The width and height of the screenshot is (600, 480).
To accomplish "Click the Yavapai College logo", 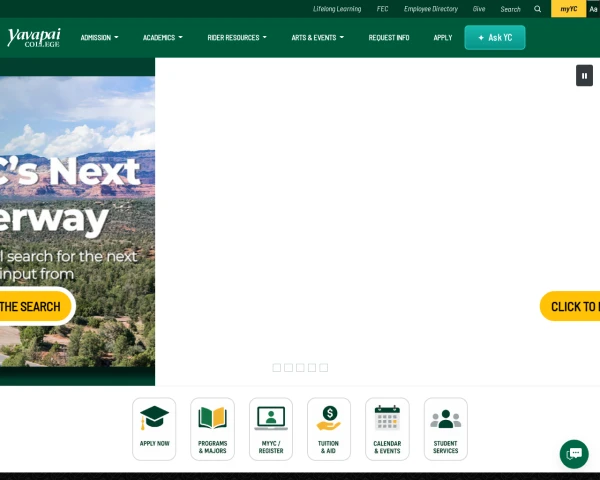I will point(34,38).
